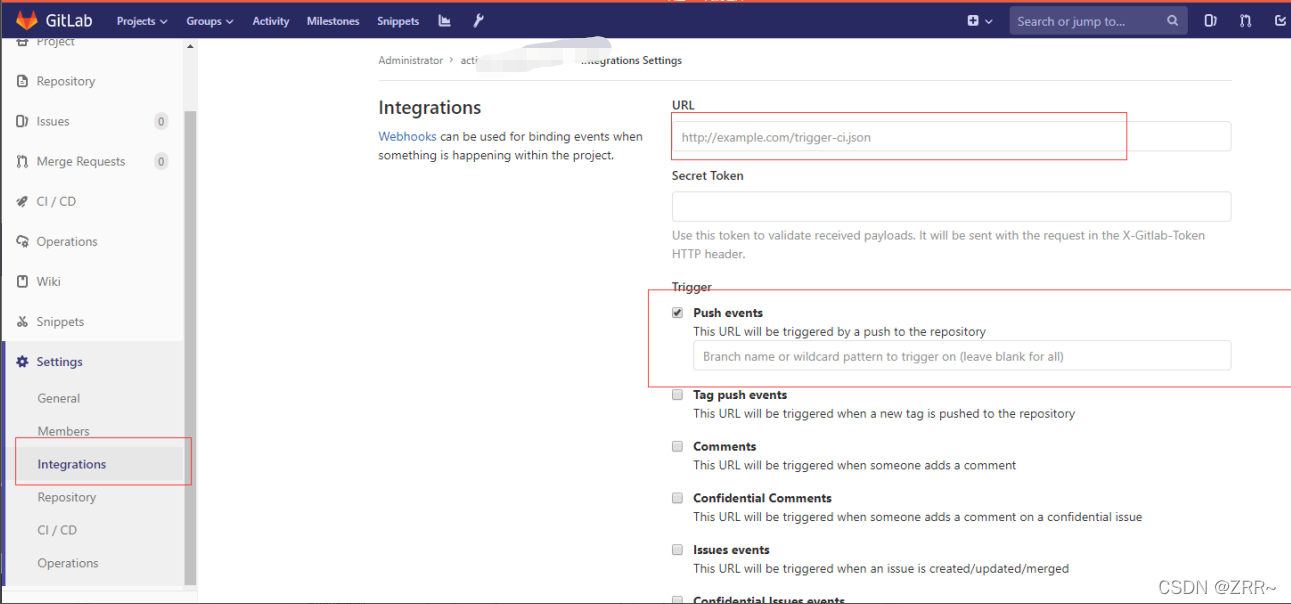Go to Members settings submenu
Viewport: 1291px width, 604px height.
[x=64, y=431]
